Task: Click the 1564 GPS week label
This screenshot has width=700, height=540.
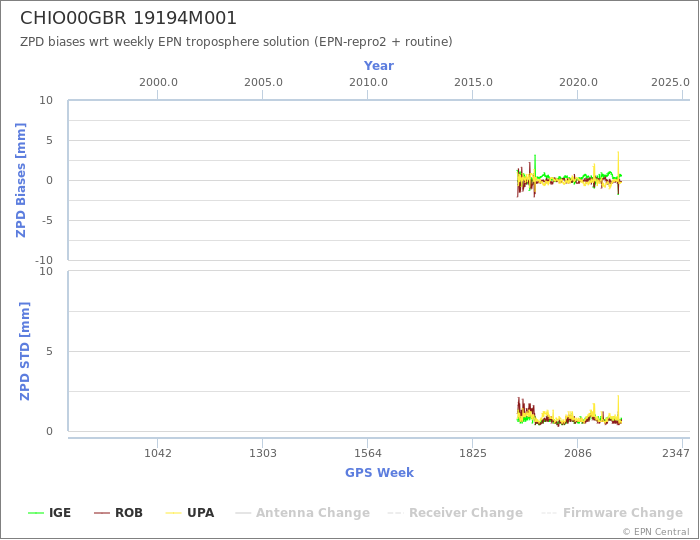Action: (x=367, y=453)
